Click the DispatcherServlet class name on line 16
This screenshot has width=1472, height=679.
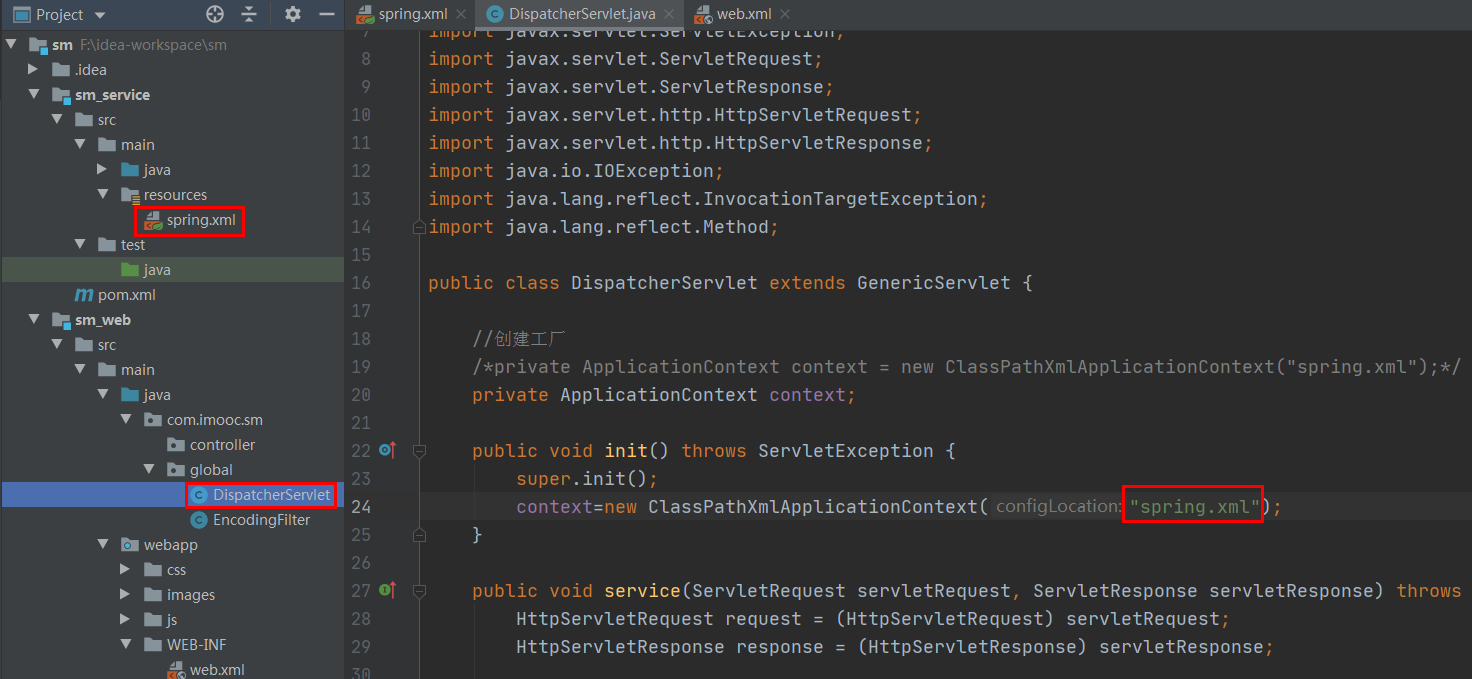[x=664, y=283]
